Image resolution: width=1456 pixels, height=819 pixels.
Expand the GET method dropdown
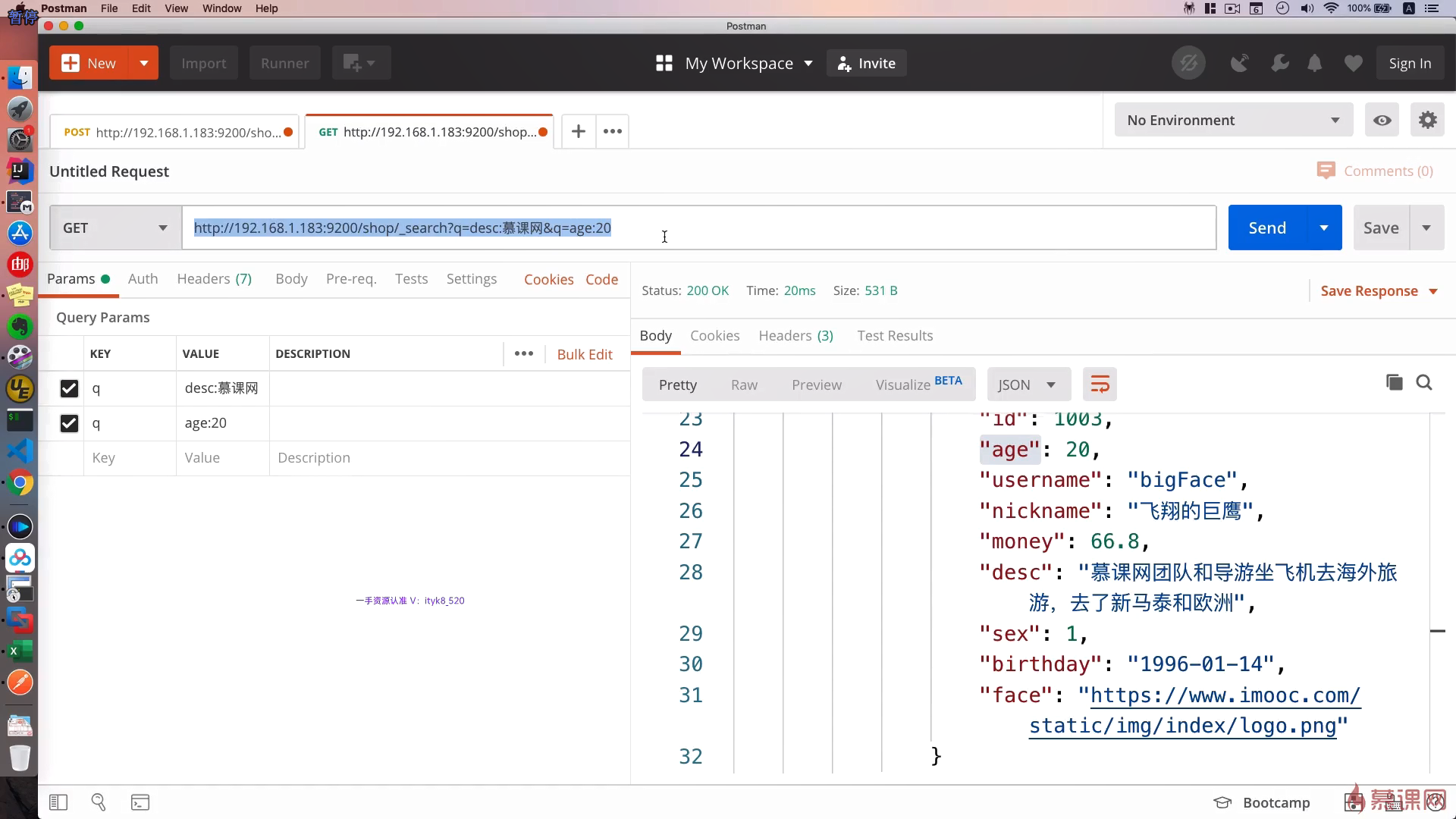(x=115, y=227)
